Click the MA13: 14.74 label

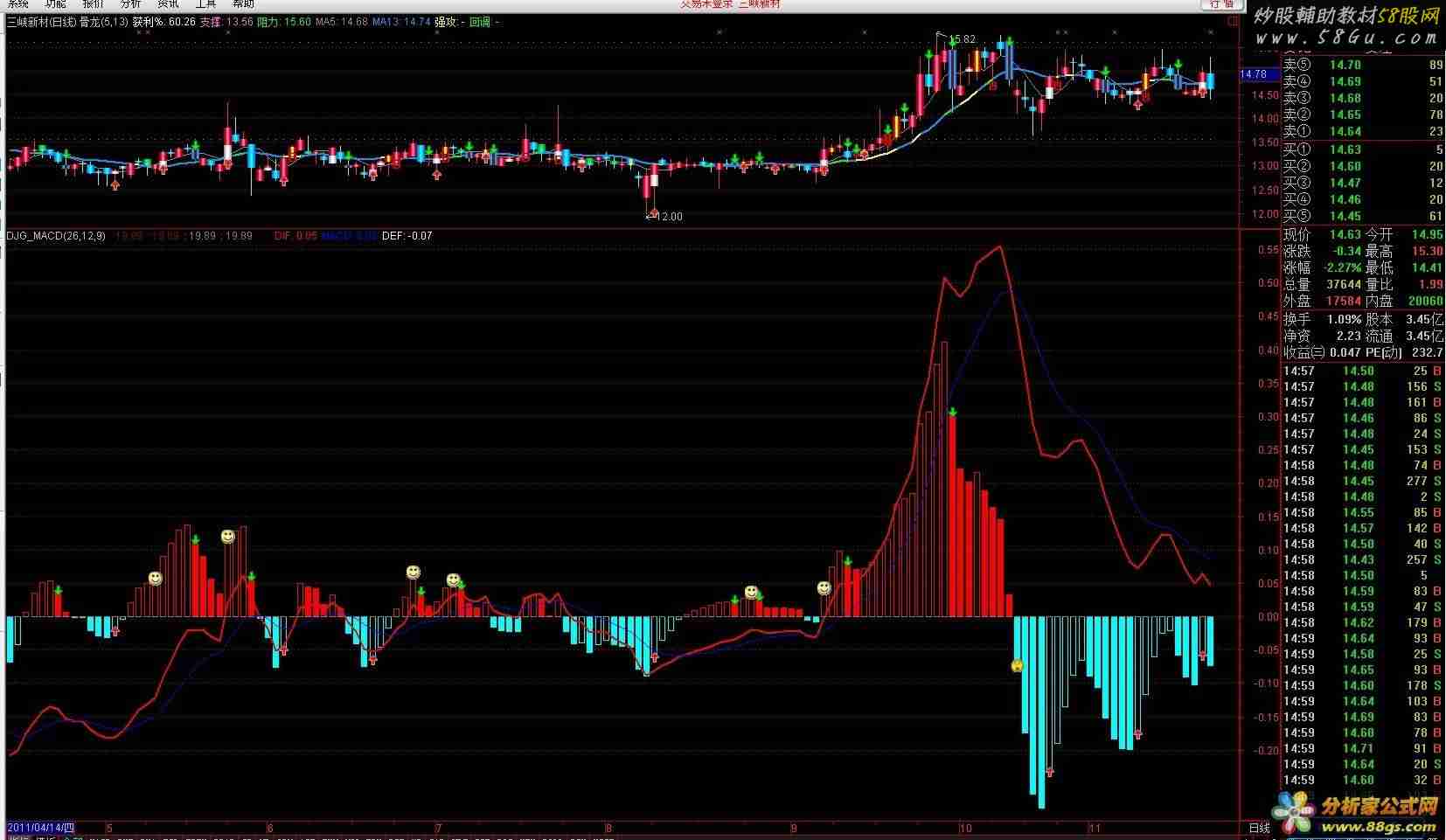point(401,22)
